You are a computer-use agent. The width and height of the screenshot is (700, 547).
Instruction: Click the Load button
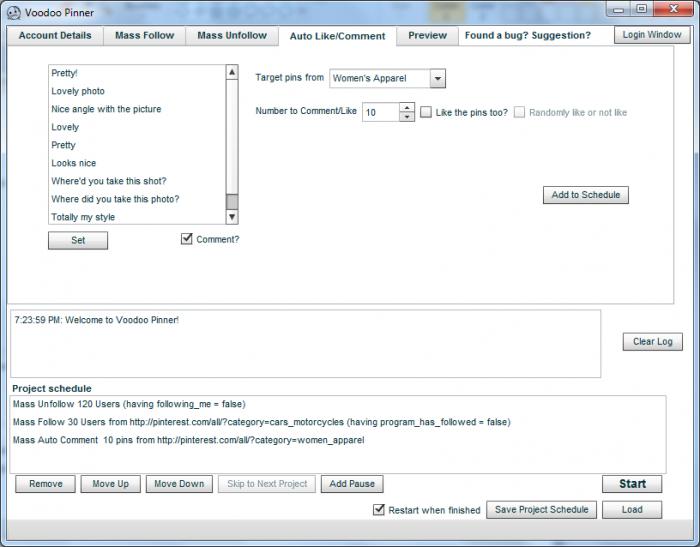632,510
